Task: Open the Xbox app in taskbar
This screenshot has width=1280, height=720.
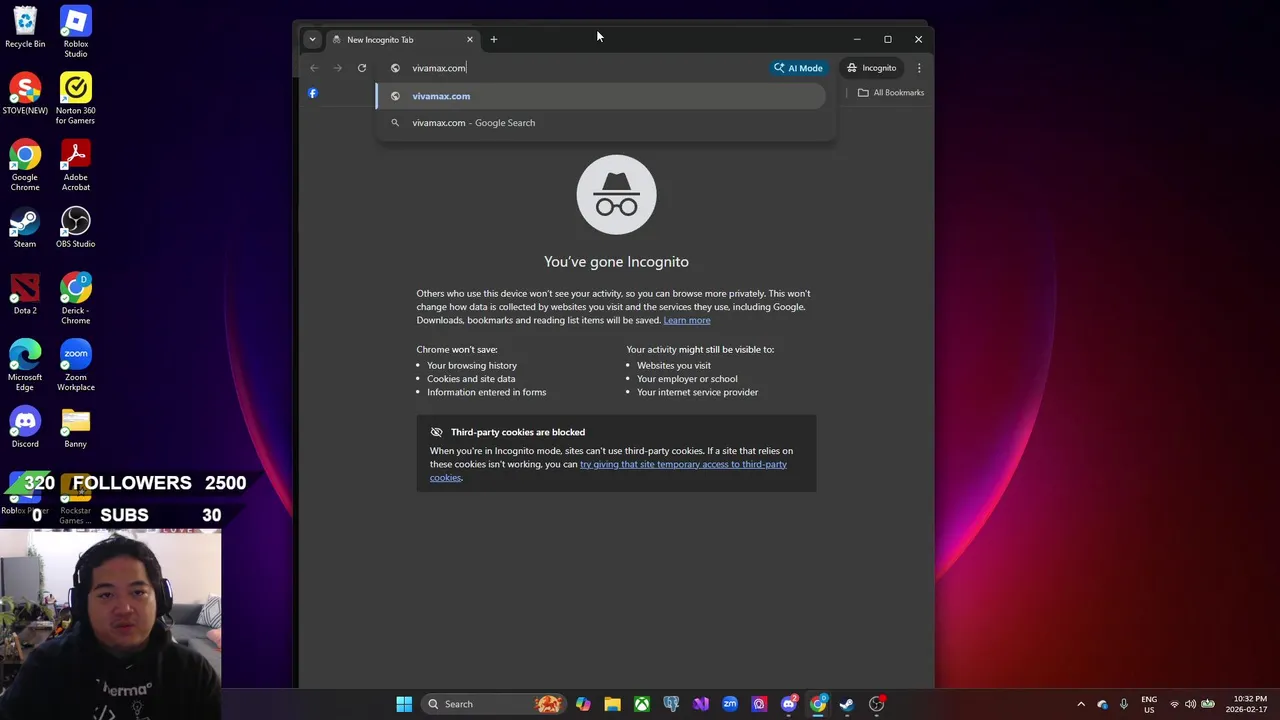Action: click(x=642, y=704)
